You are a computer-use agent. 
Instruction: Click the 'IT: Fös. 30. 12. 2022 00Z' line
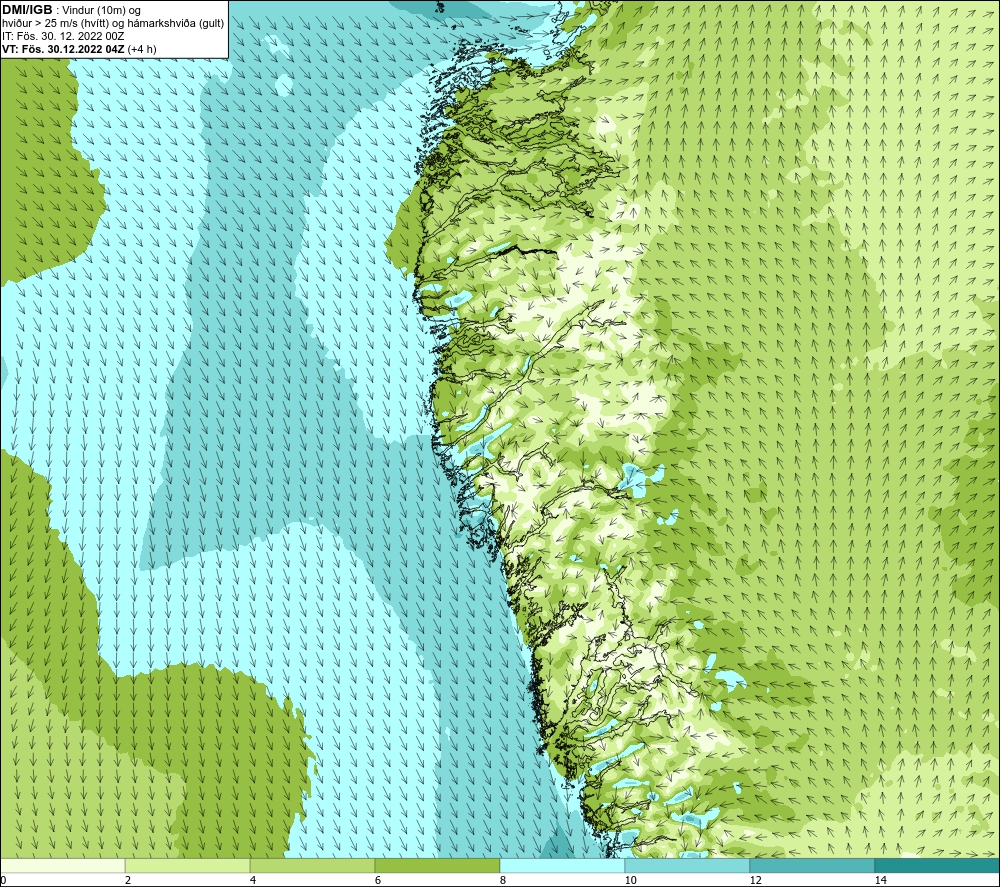point(62,36)
